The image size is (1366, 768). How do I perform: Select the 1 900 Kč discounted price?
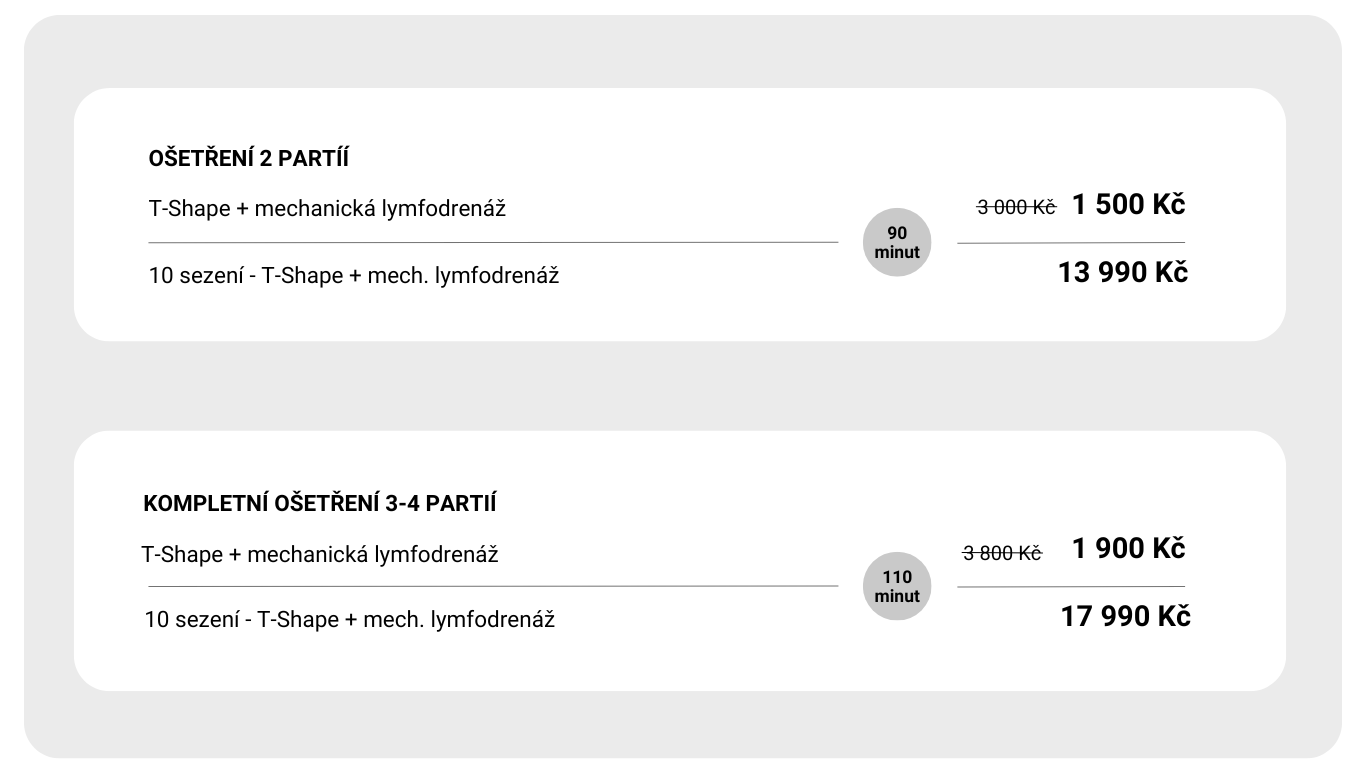[1128, 549]
